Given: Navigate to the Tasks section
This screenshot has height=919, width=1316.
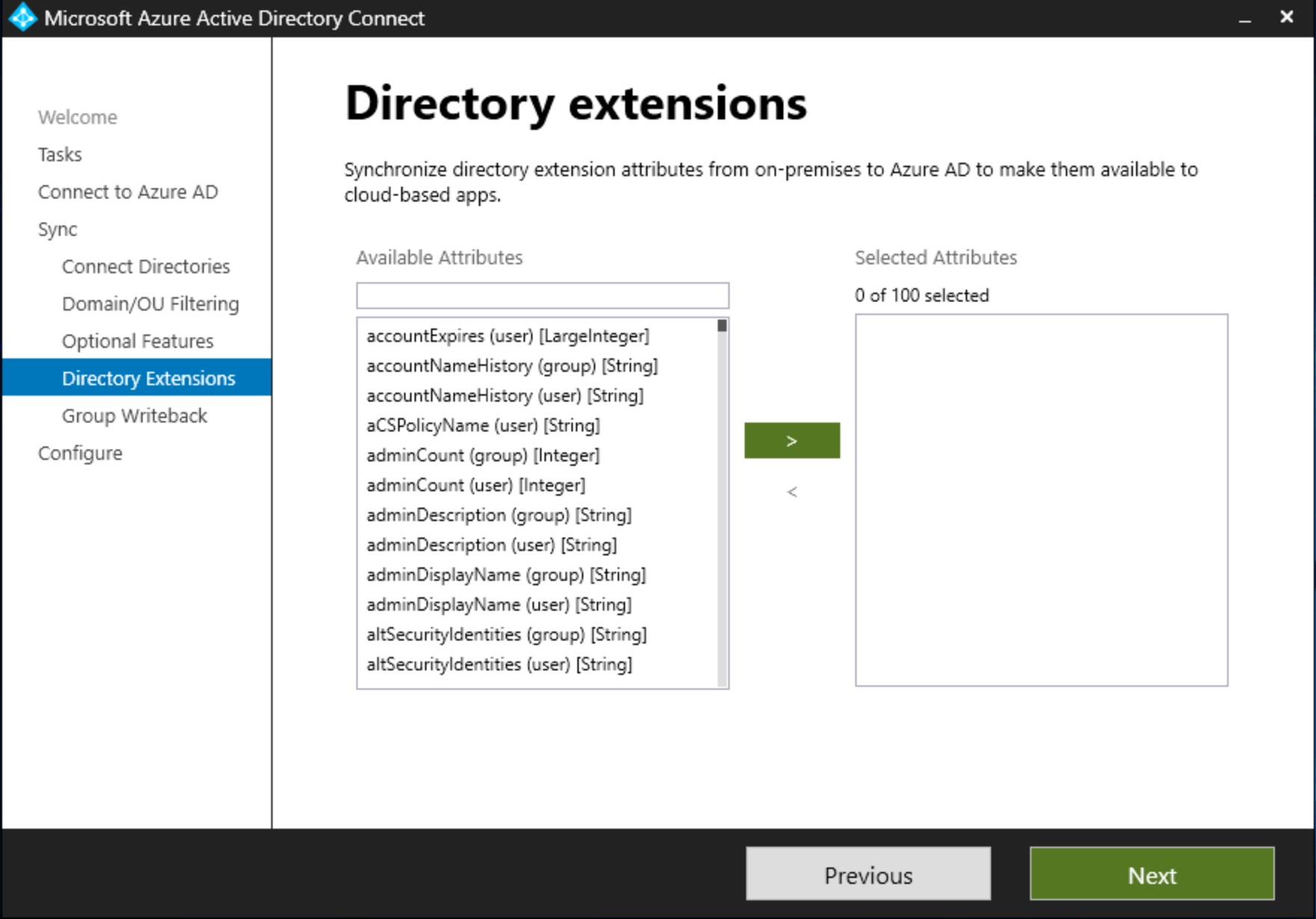Looking at the screenshot, I should point(60,155).
